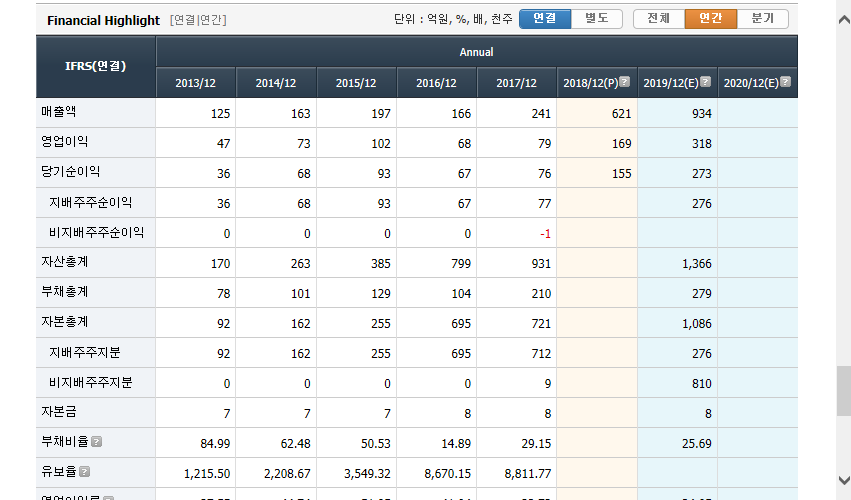Viewport: 851px width, 500px height.
Task: Click the Annual header label
Action: (x=477, y=52)
